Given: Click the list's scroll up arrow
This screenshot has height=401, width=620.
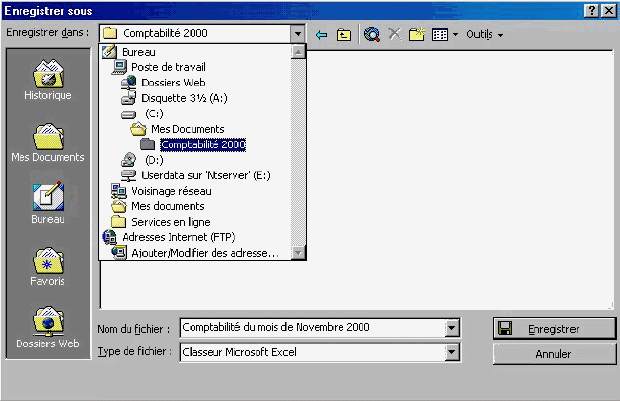Looking at the screenshot, I should 298,52.
